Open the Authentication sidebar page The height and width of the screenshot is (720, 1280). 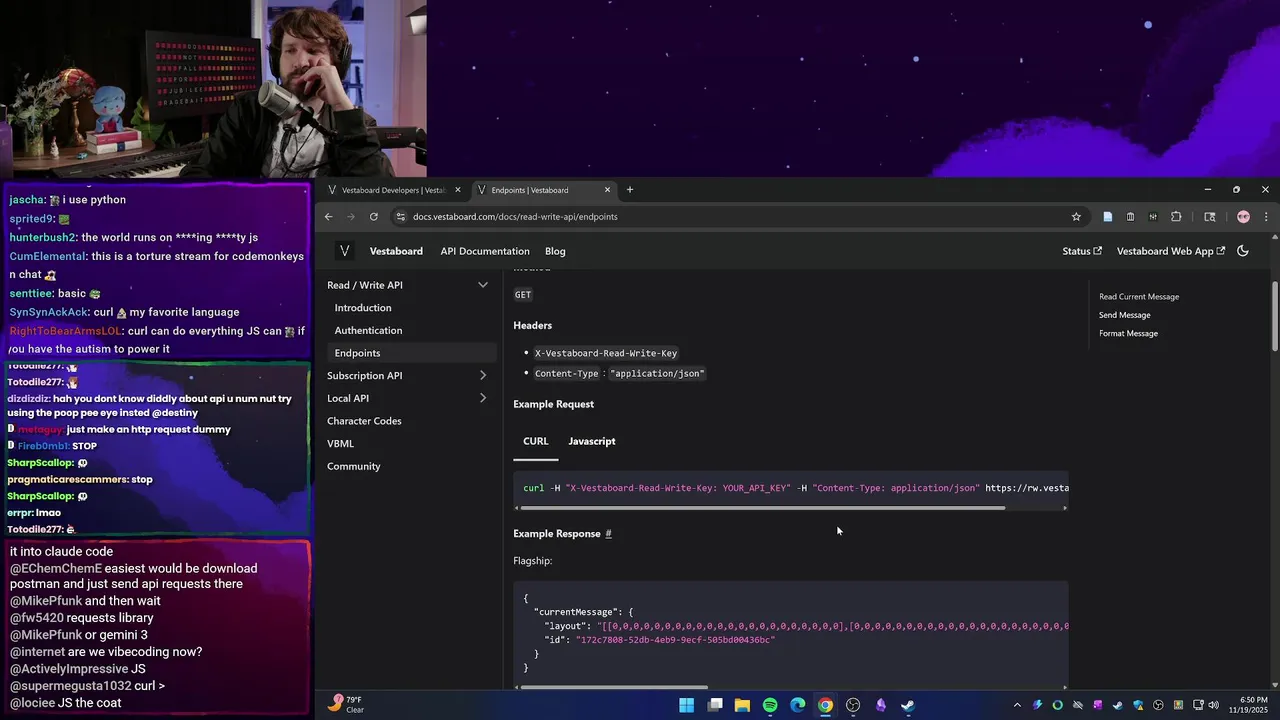pos(368,330)
